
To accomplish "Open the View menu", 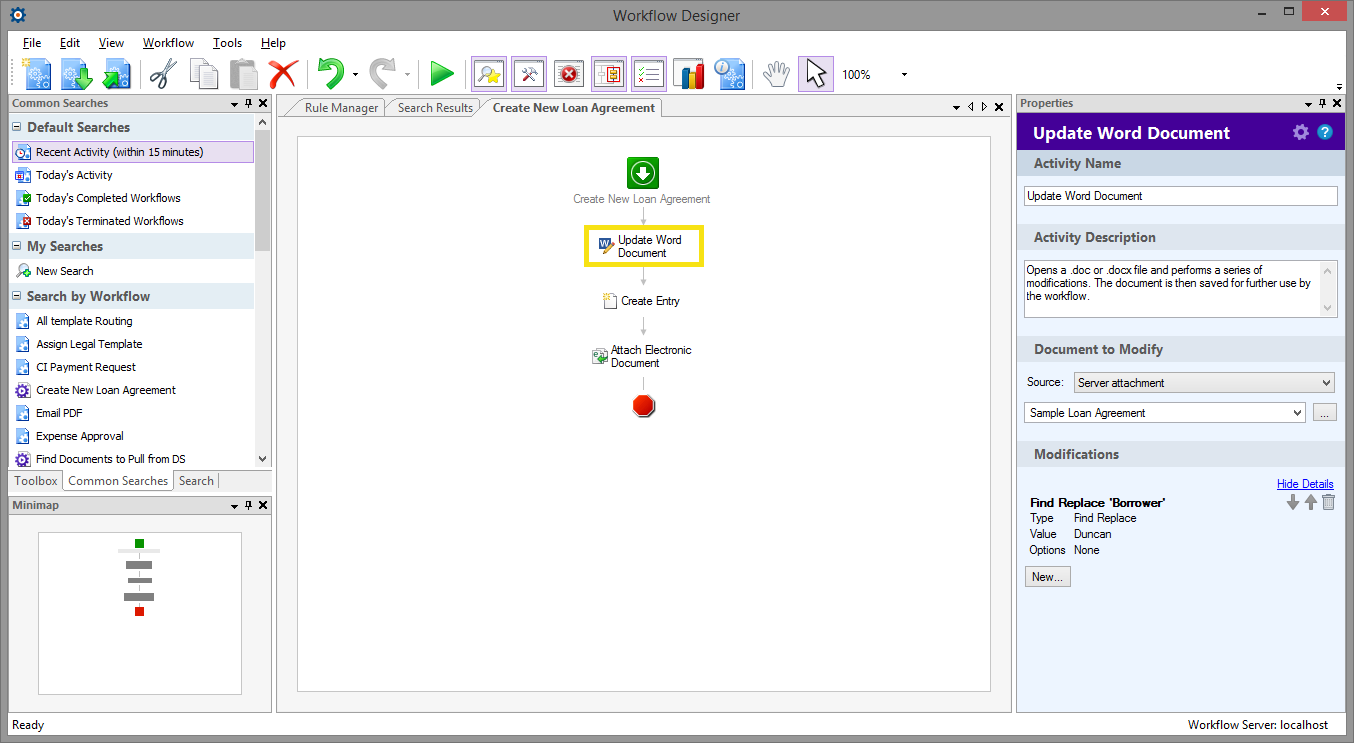I will [x=111, y=43].
